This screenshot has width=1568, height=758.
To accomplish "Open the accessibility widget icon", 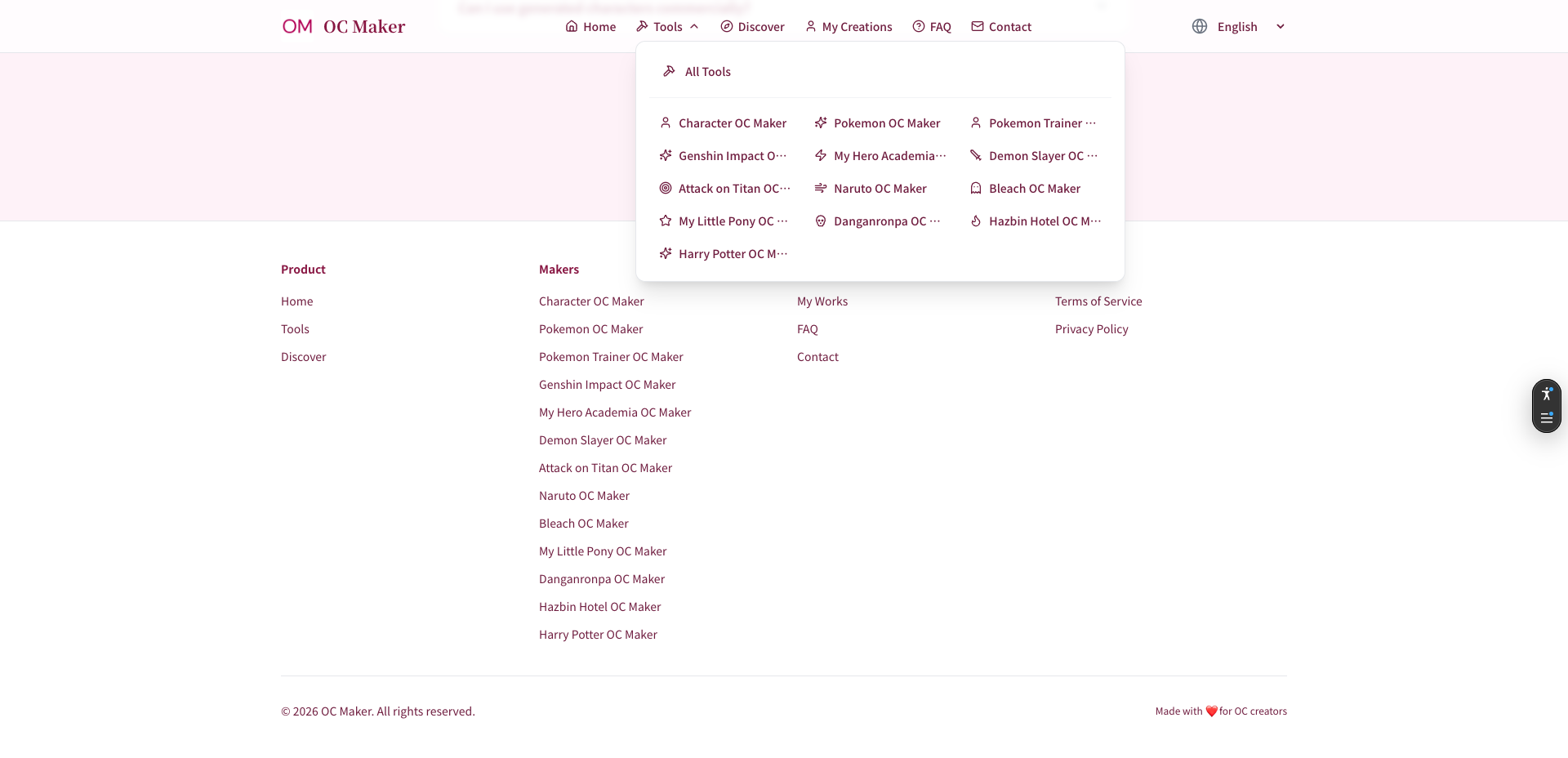I will coord(1547,394).
